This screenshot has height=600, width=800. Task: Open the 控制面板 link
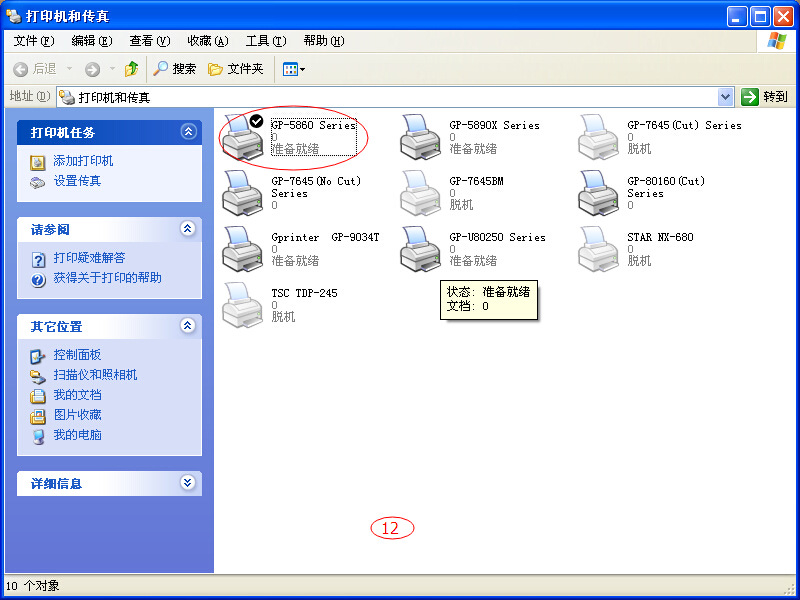pos(78,355)
